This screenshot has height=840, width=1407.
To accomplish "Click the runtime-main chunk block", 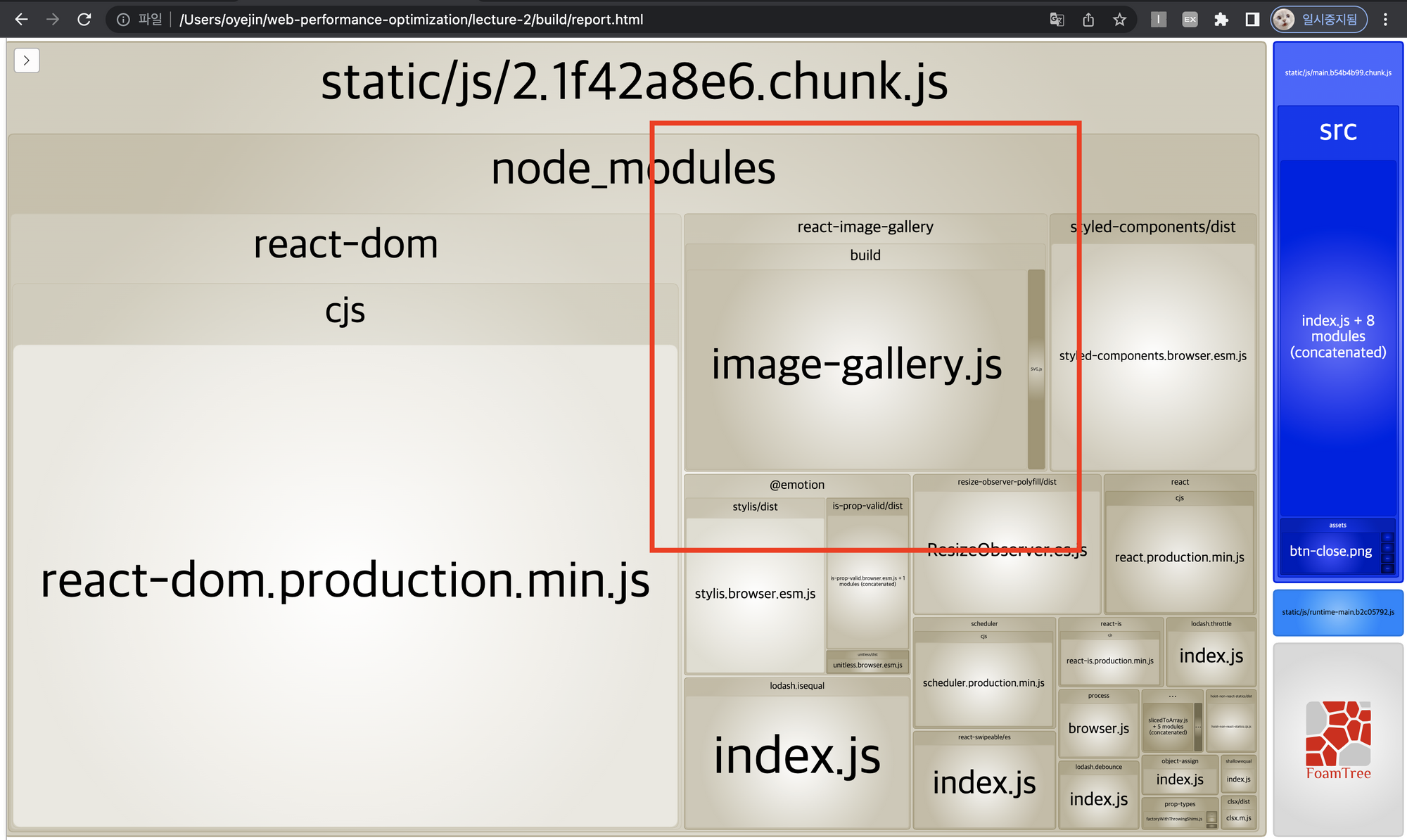I will [x=1338, y=612].
